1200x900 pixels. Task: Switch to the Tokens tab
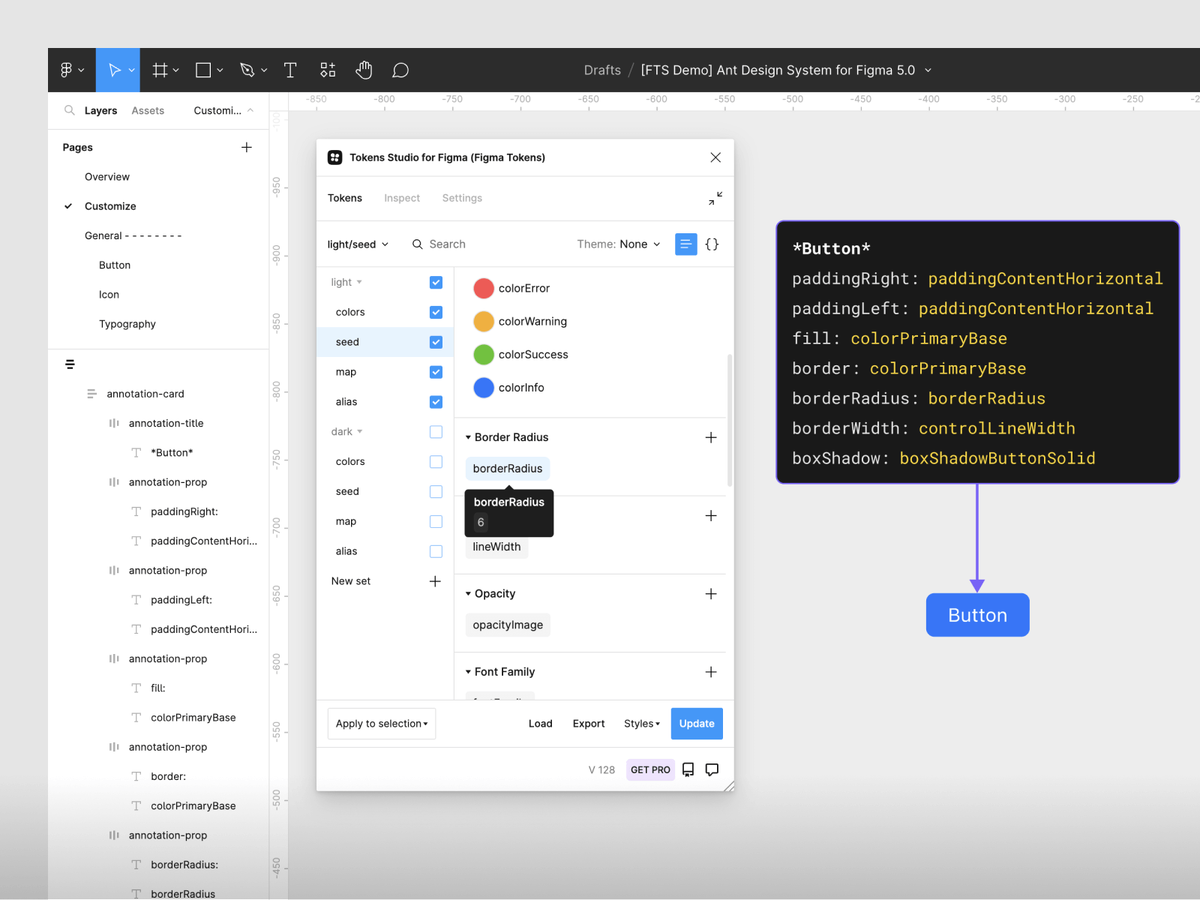point(345,198)
